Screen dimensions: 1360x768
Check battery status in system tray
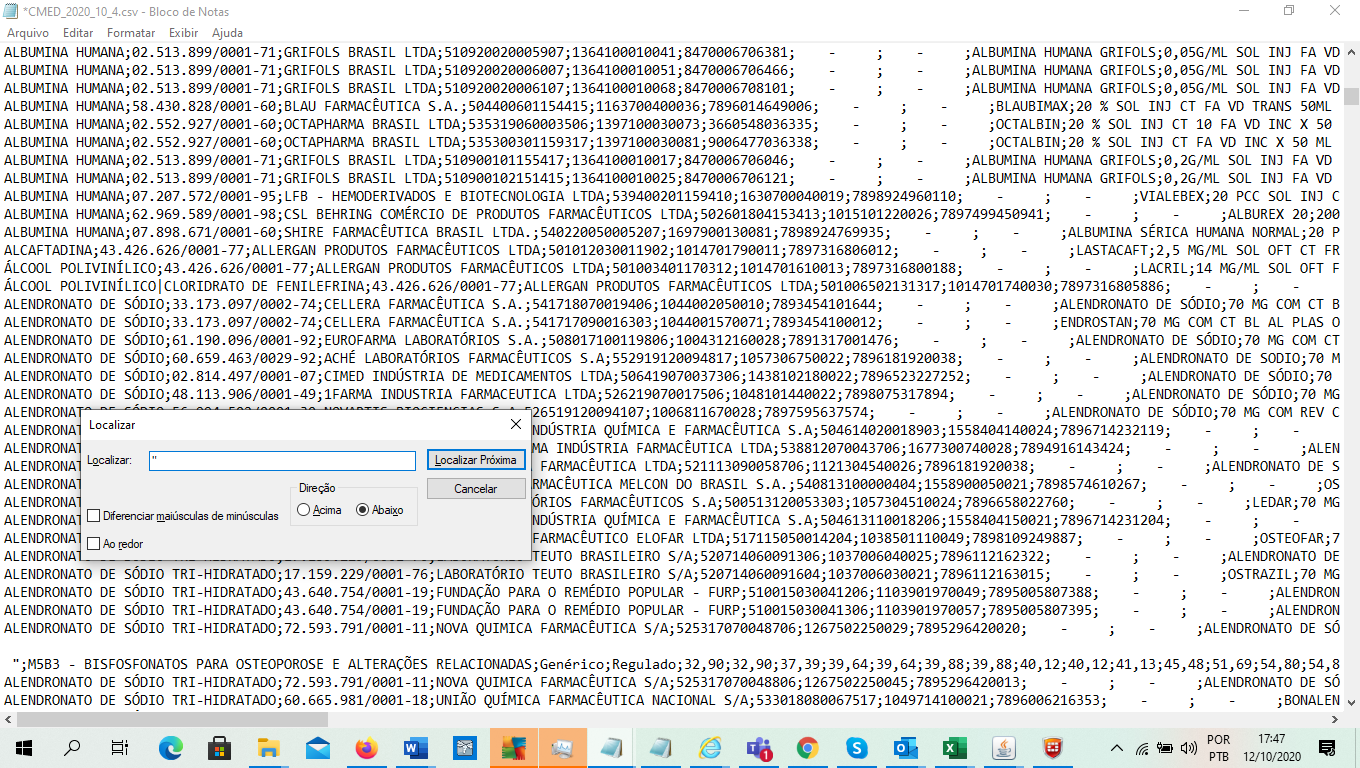[1165, 748]
